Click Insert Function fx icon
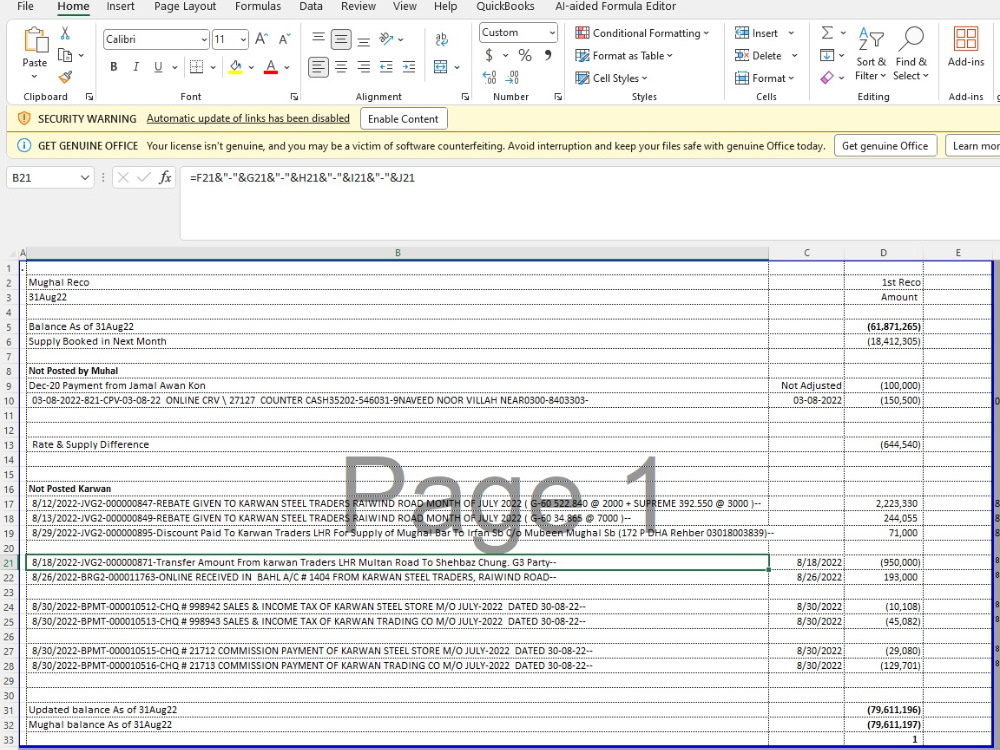 165,177
